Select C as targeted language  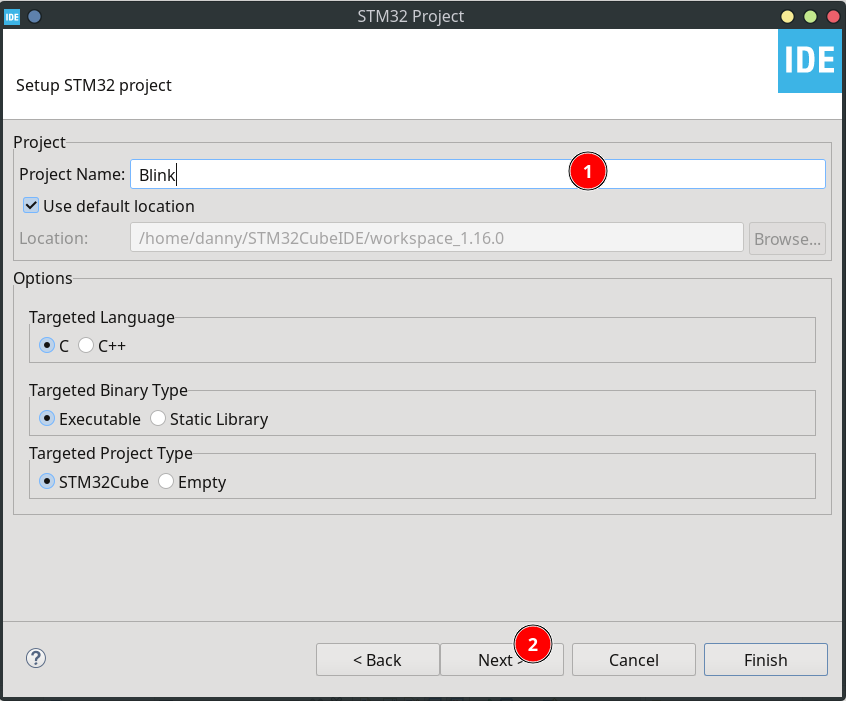[47, 345]
